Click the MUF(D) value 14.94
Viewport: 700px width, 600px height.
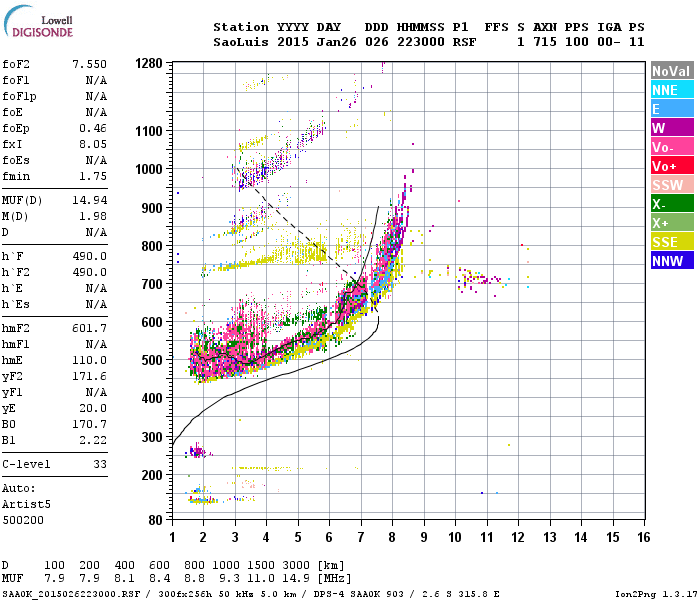point(89,200)
